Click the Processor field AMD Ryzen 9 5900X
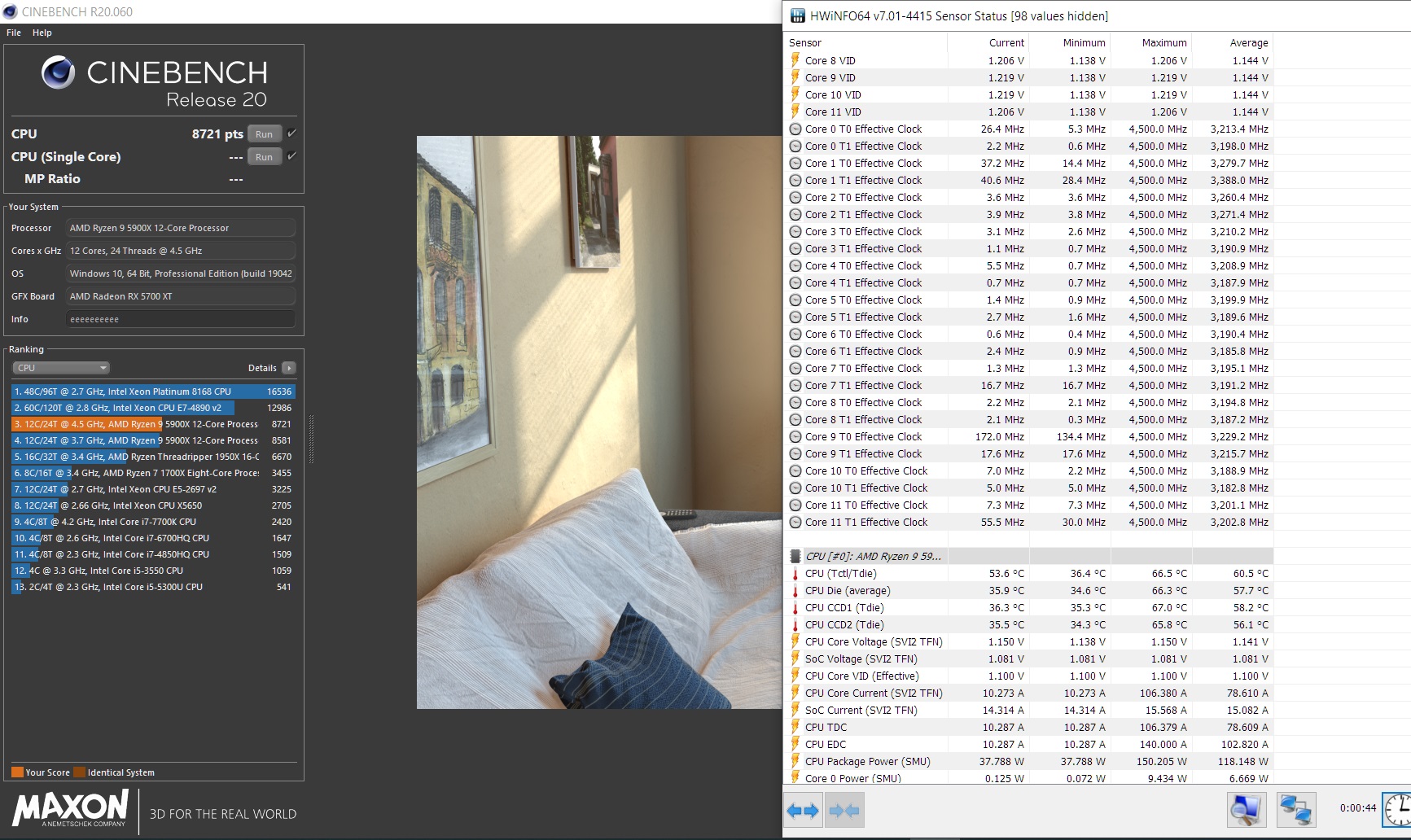Image resolution: width=1411 pixels, height=840 pixels. pyautogui.click(x=180, y=228)
